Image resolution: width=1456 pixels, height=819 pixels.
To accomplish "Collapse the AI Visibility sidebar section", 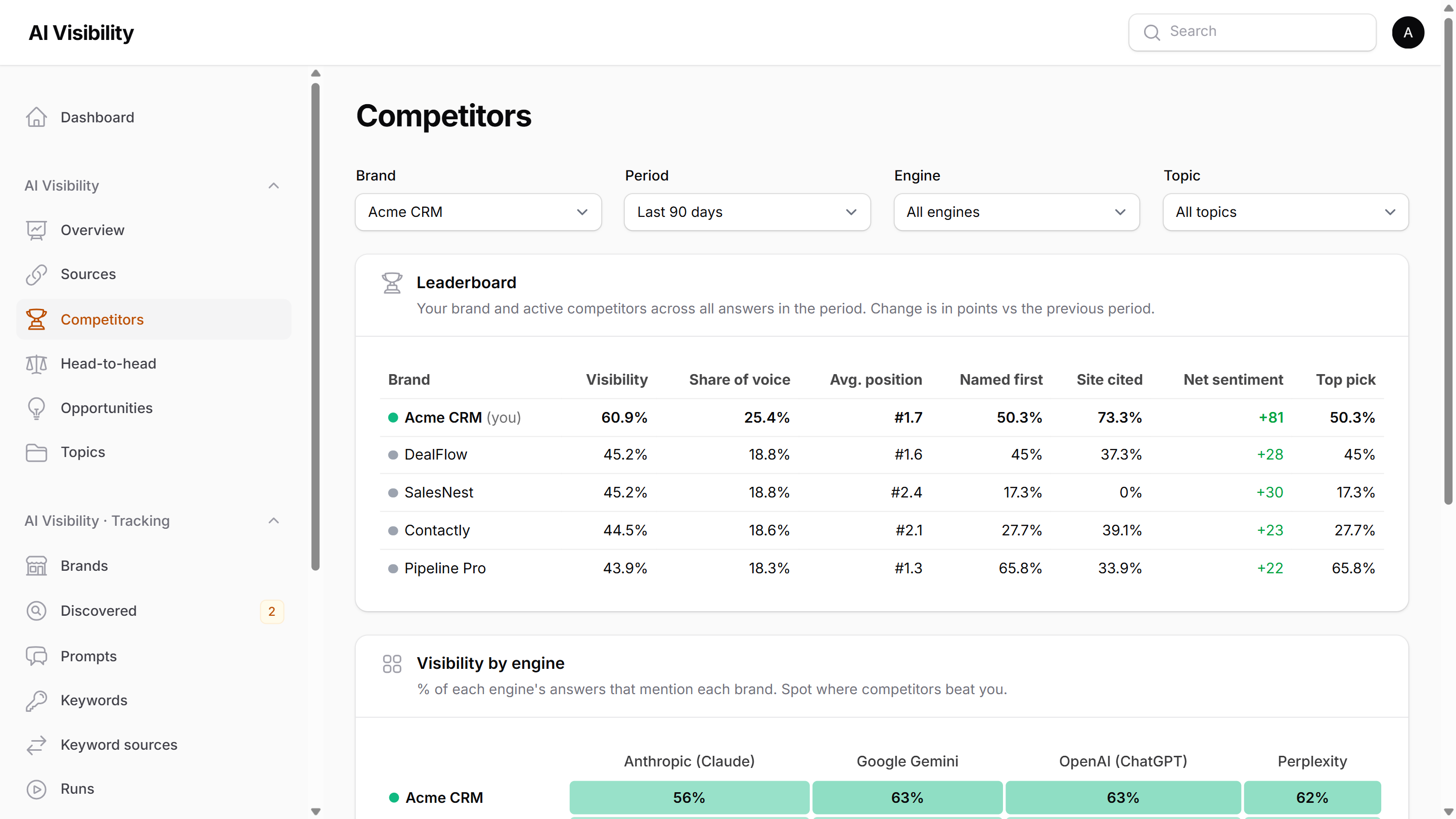I will (x=274, y=186).
